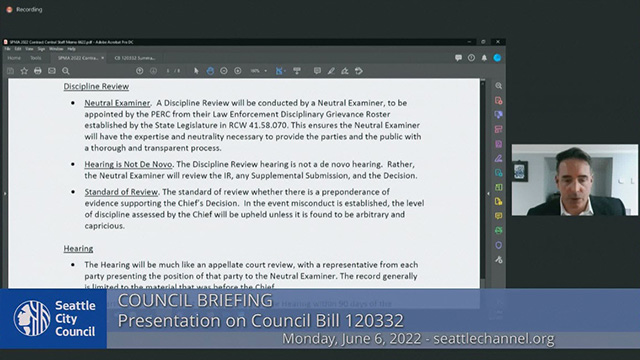Open the Help menu

click(x=71, y=49)
